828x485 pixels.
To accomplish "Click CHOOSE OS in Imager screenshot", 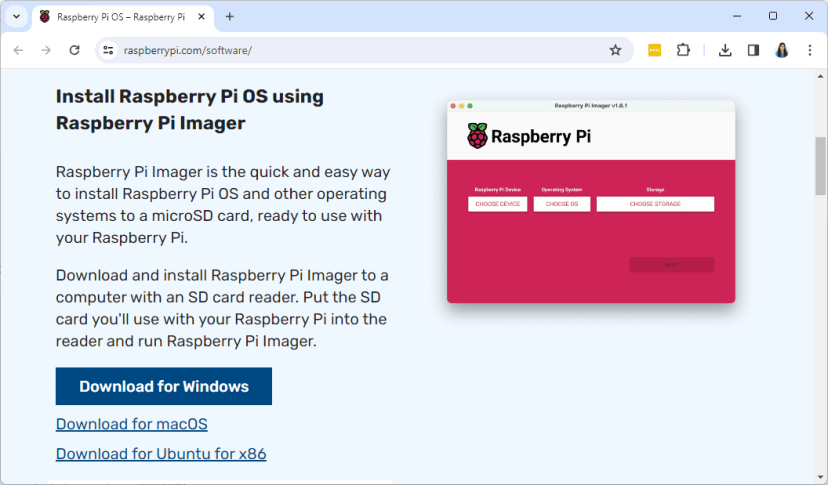I will tap(562, 204).
